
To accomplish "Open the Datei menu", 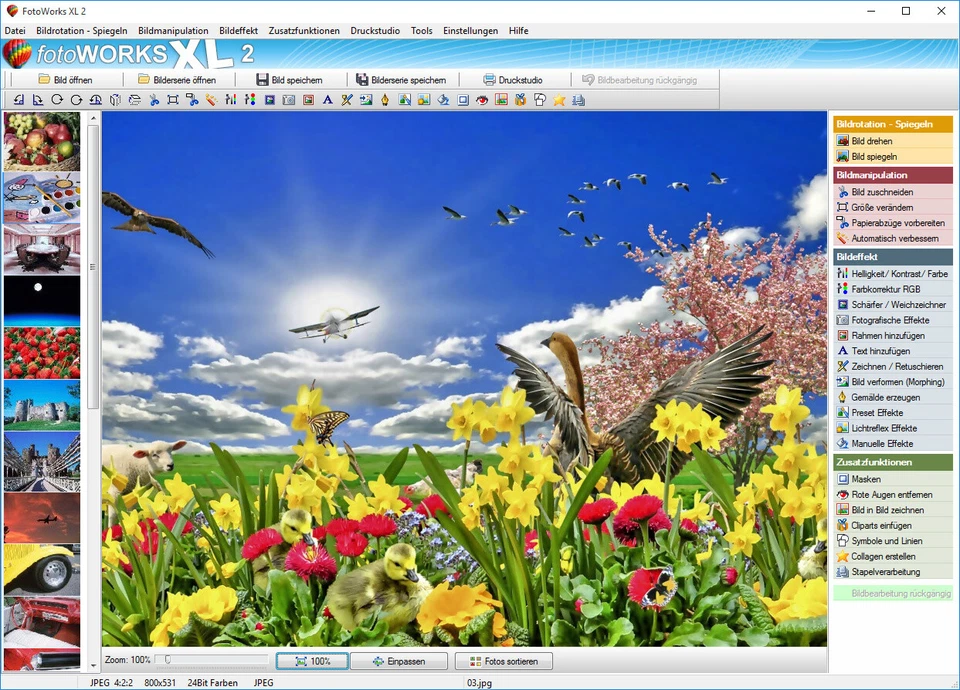I will (15, 30).
